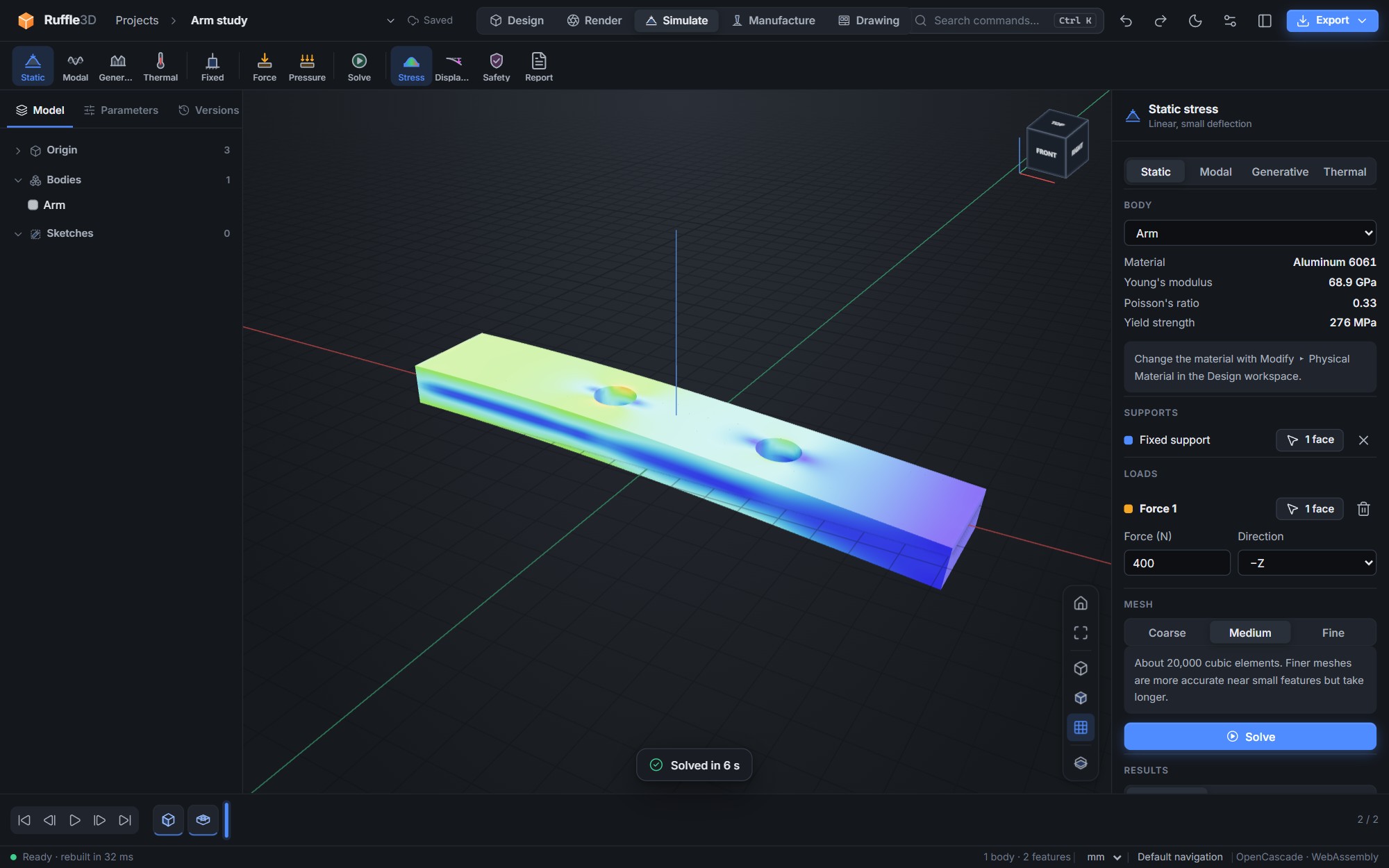Click the blue Solve button
Screen dimensions: 1389x868
click(1249, 737)
